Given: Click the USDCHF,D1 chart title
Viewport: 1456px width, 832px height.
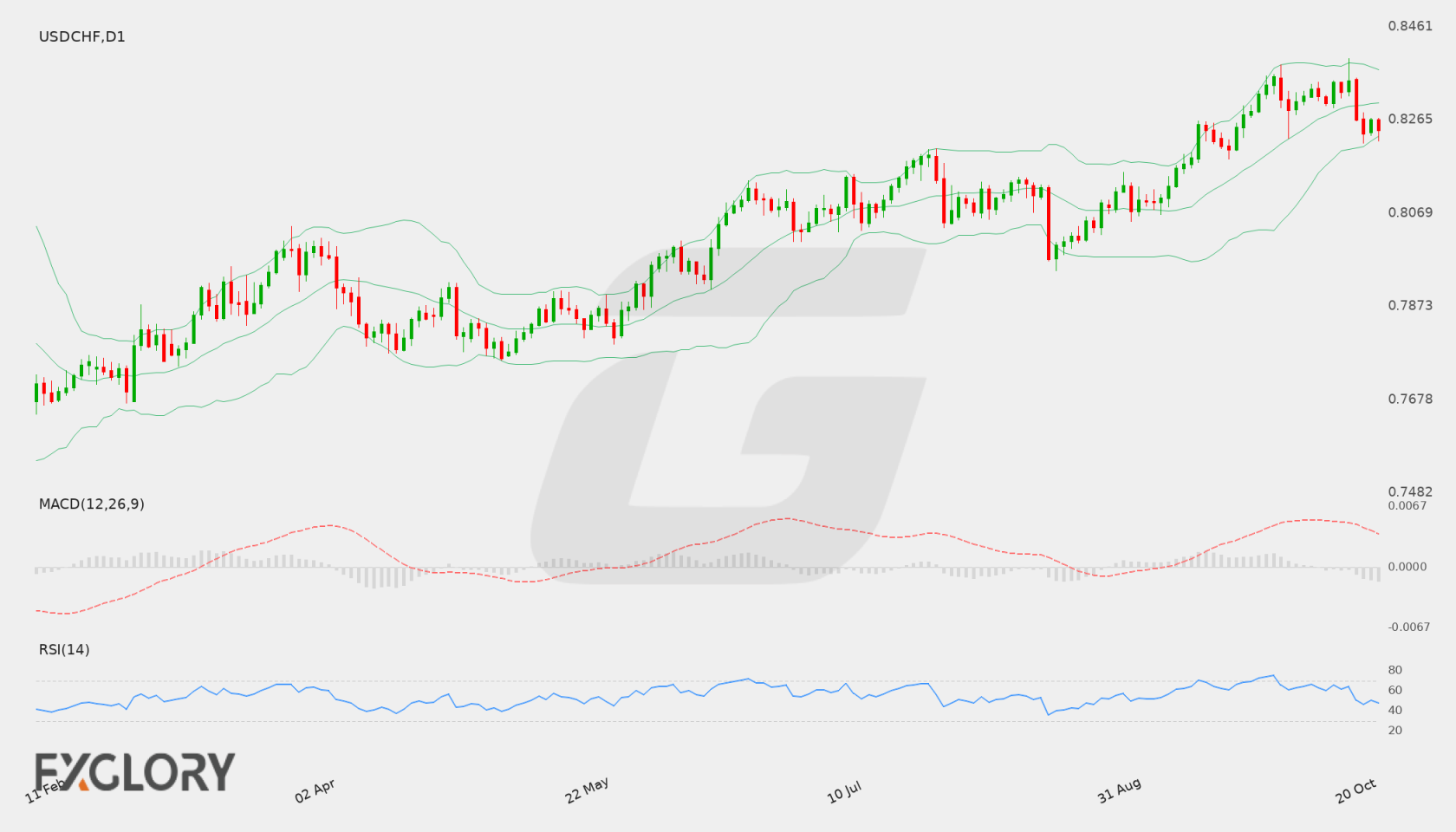Looking at the screenshot, I should click(81, 36).
